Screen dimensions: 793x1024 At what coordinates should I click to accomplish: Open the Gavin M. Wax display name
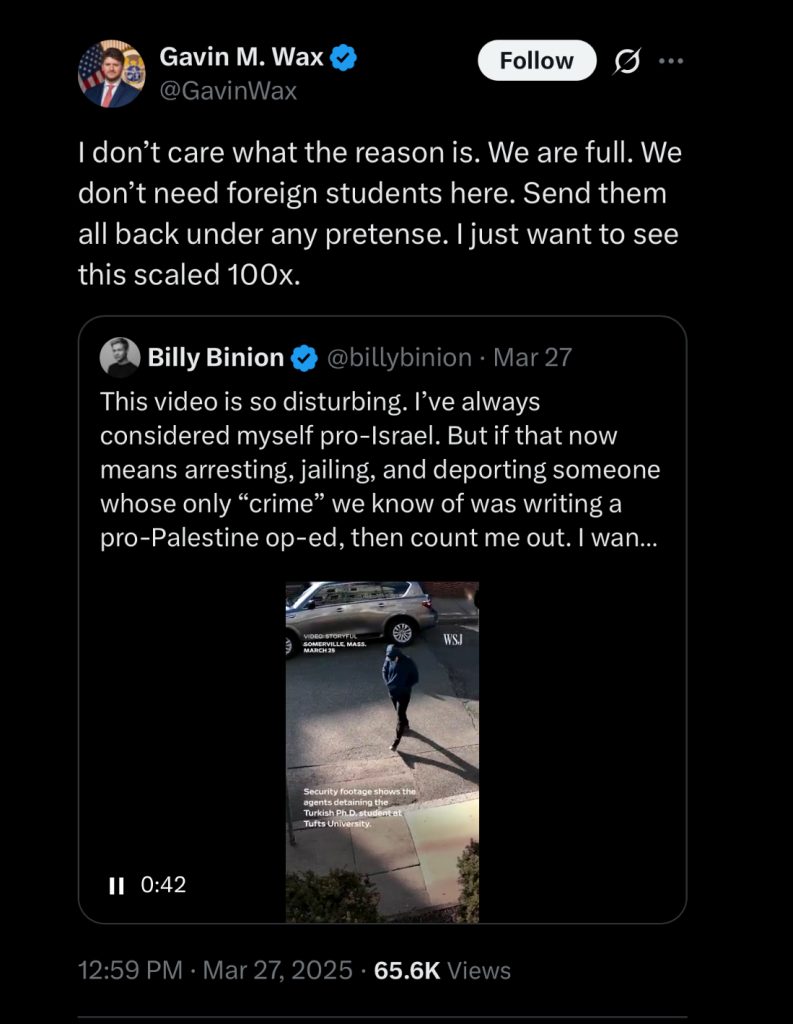pyautogui.click(x=241, y=58)
